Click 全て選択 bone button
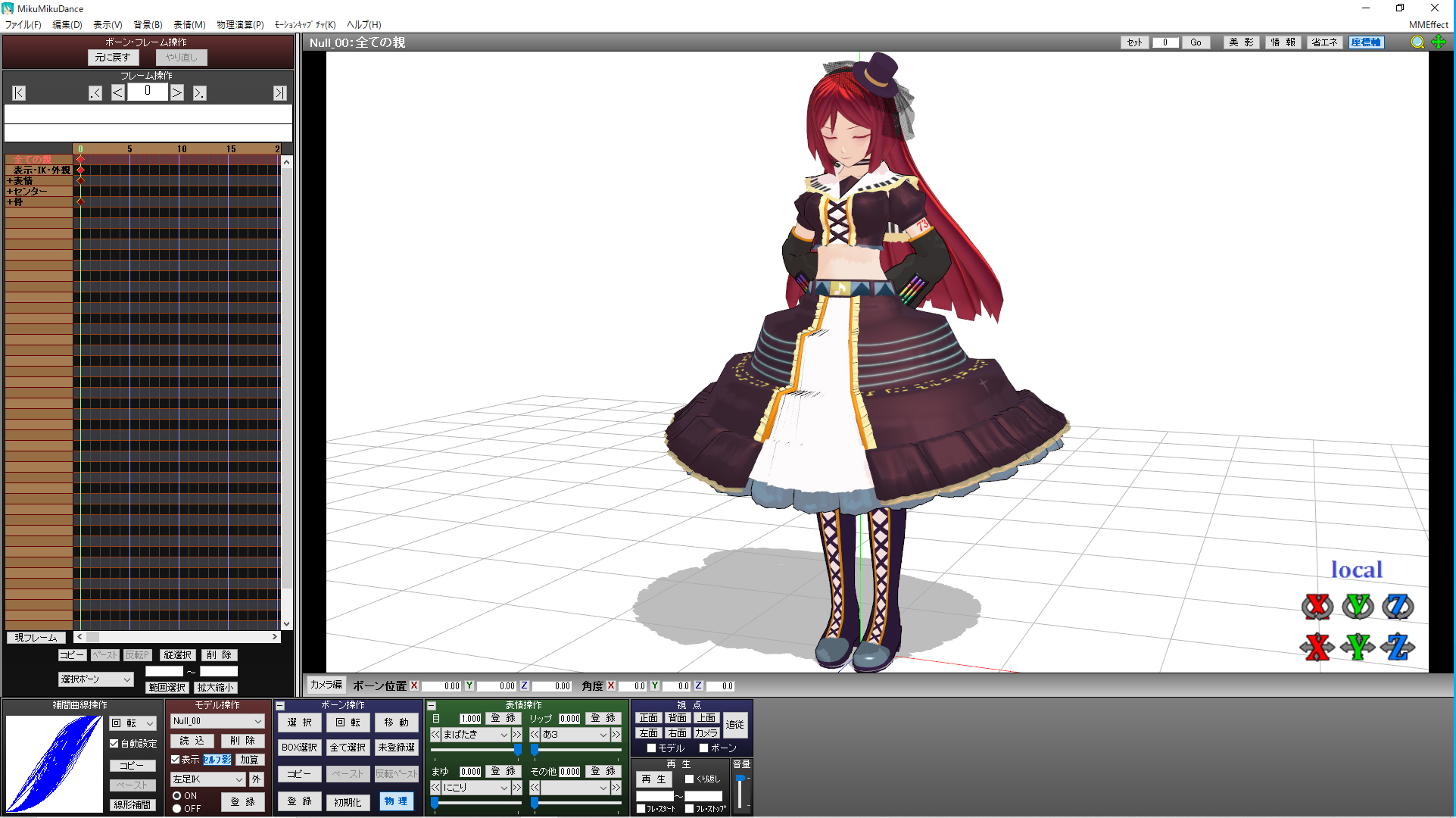Viewport: 1456px width, 818px height. click(x=348, y=748)
